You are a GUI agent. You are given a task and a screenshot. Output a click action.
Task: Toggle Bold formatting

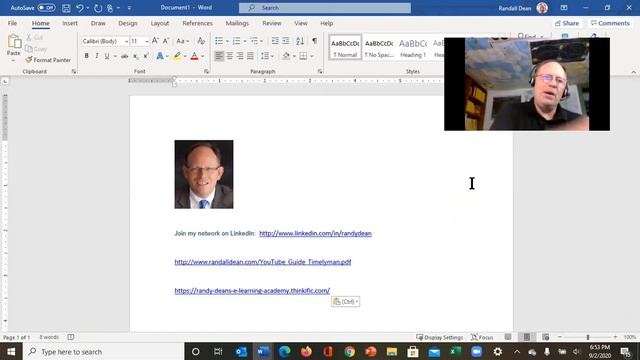pos(87,56)
